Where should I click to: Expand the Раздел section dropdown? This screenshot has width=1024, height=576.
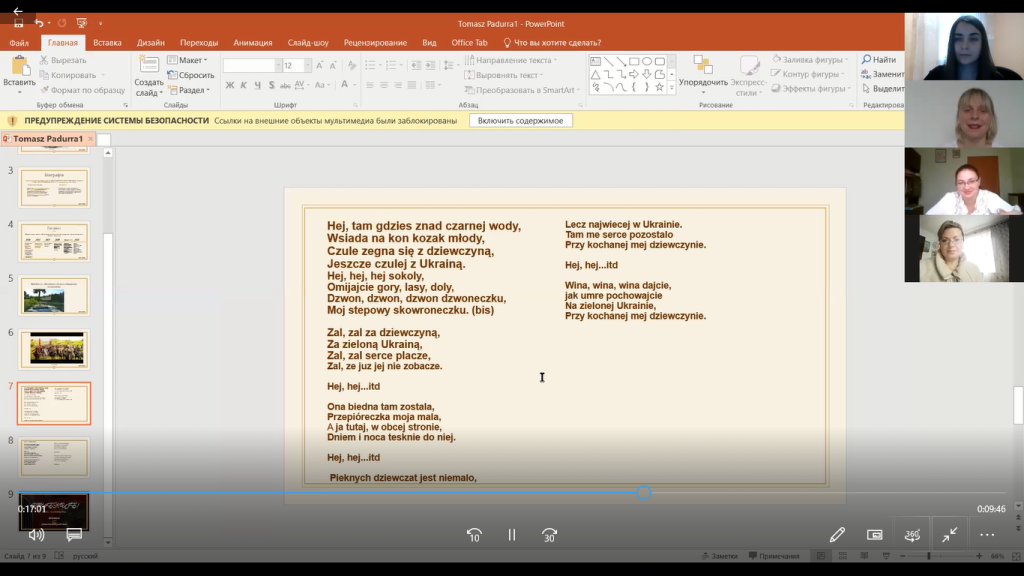(x=189, y=90)
